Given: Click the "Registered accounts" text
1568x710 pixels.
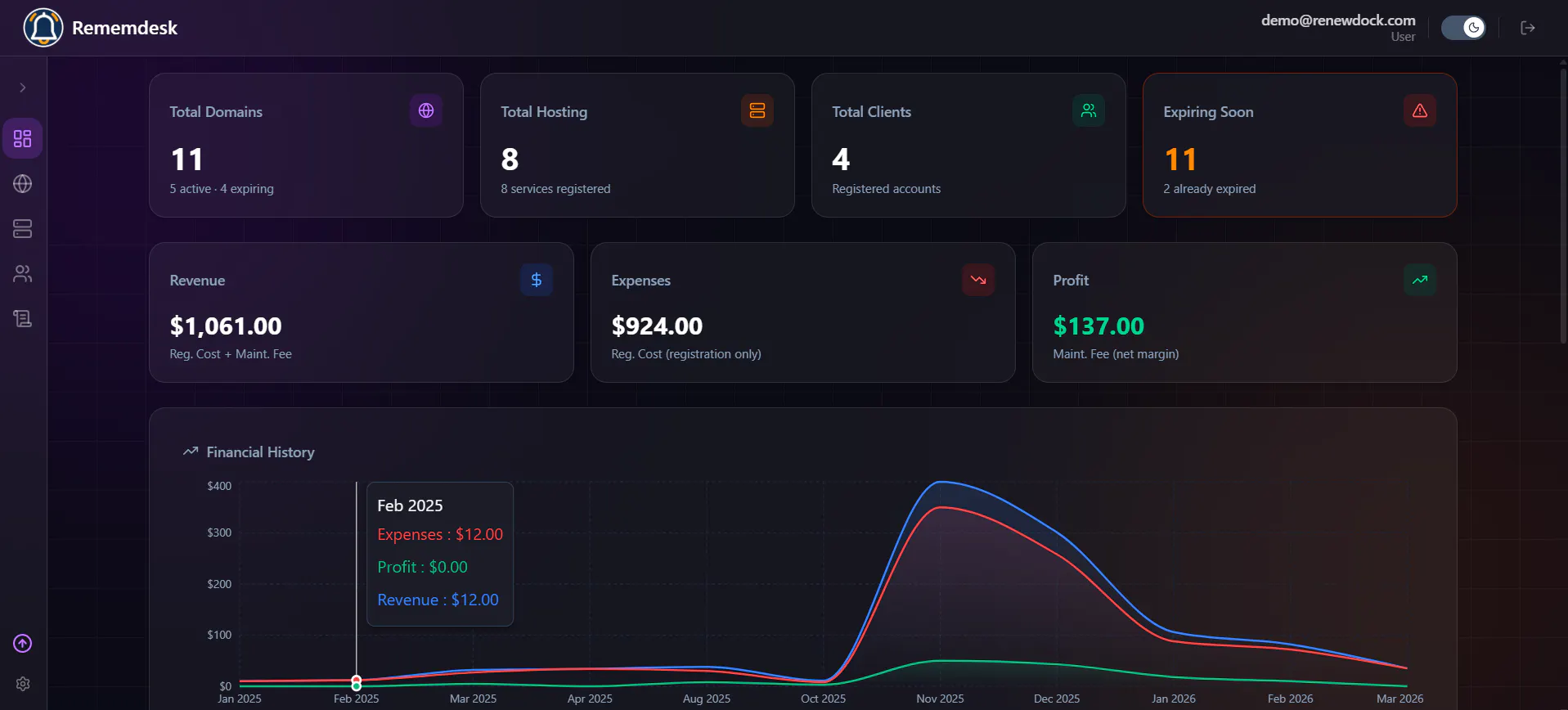Looking at the screenshot, I should pyautogui.click(x=886, y=189).
